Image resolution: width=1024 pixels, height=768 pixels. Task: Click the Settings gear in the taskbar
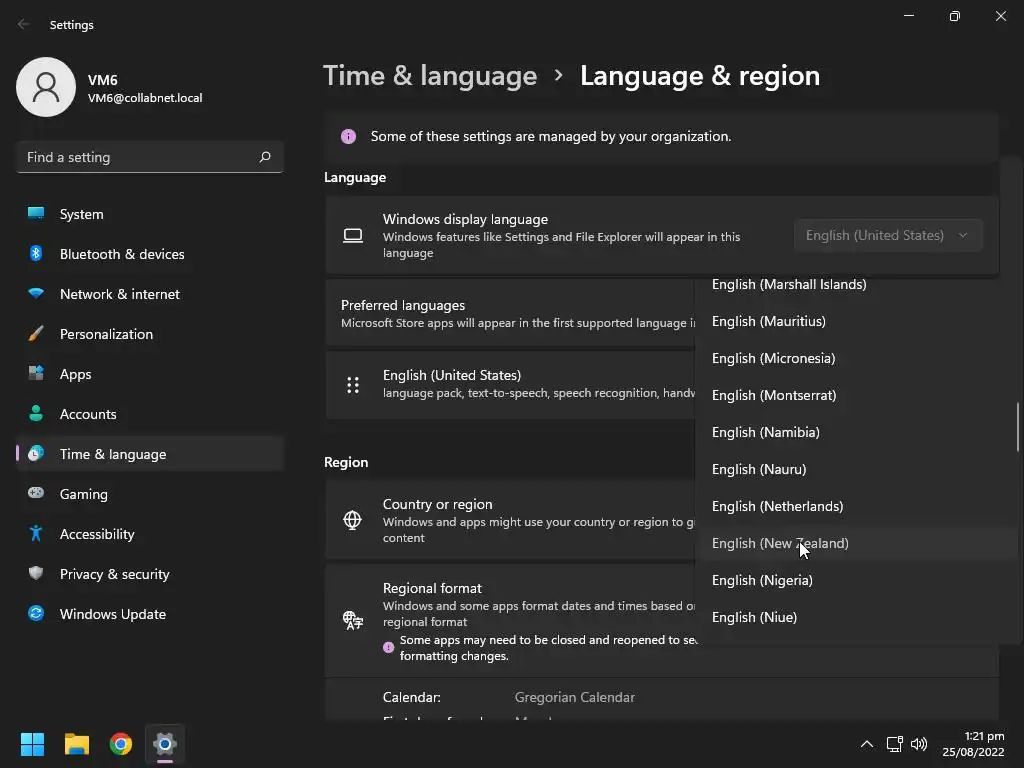165,744
